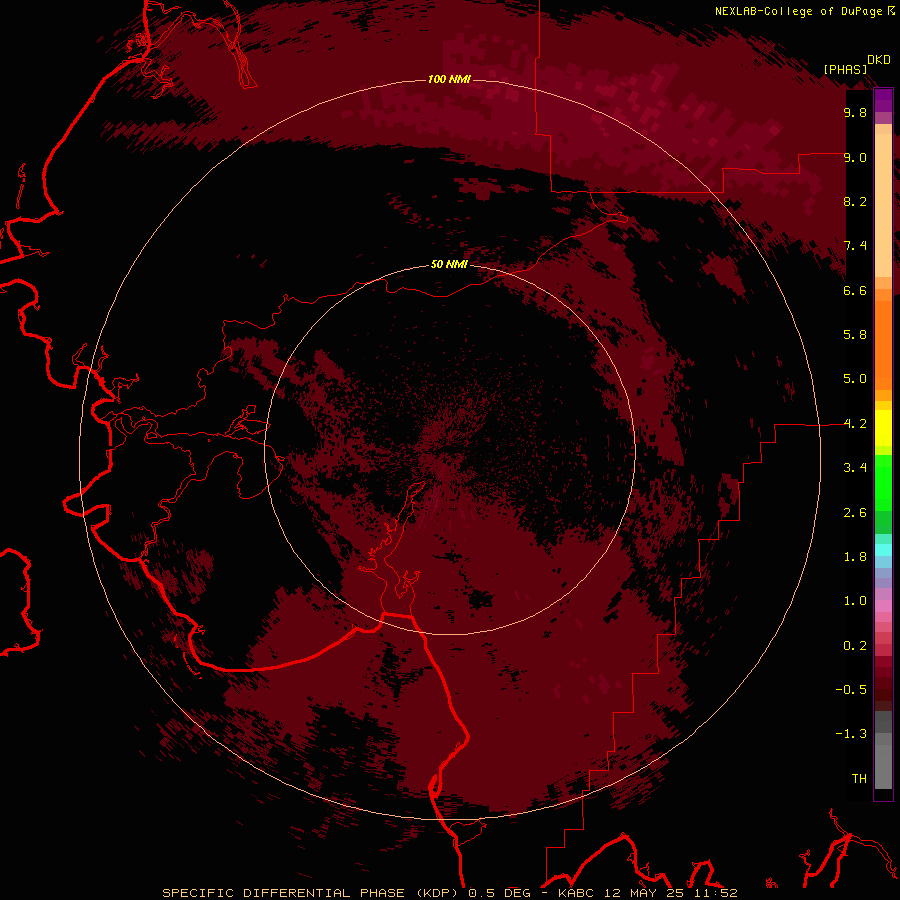
Task: Click the 3.4 value on the color scale
Action: (855, 468)
